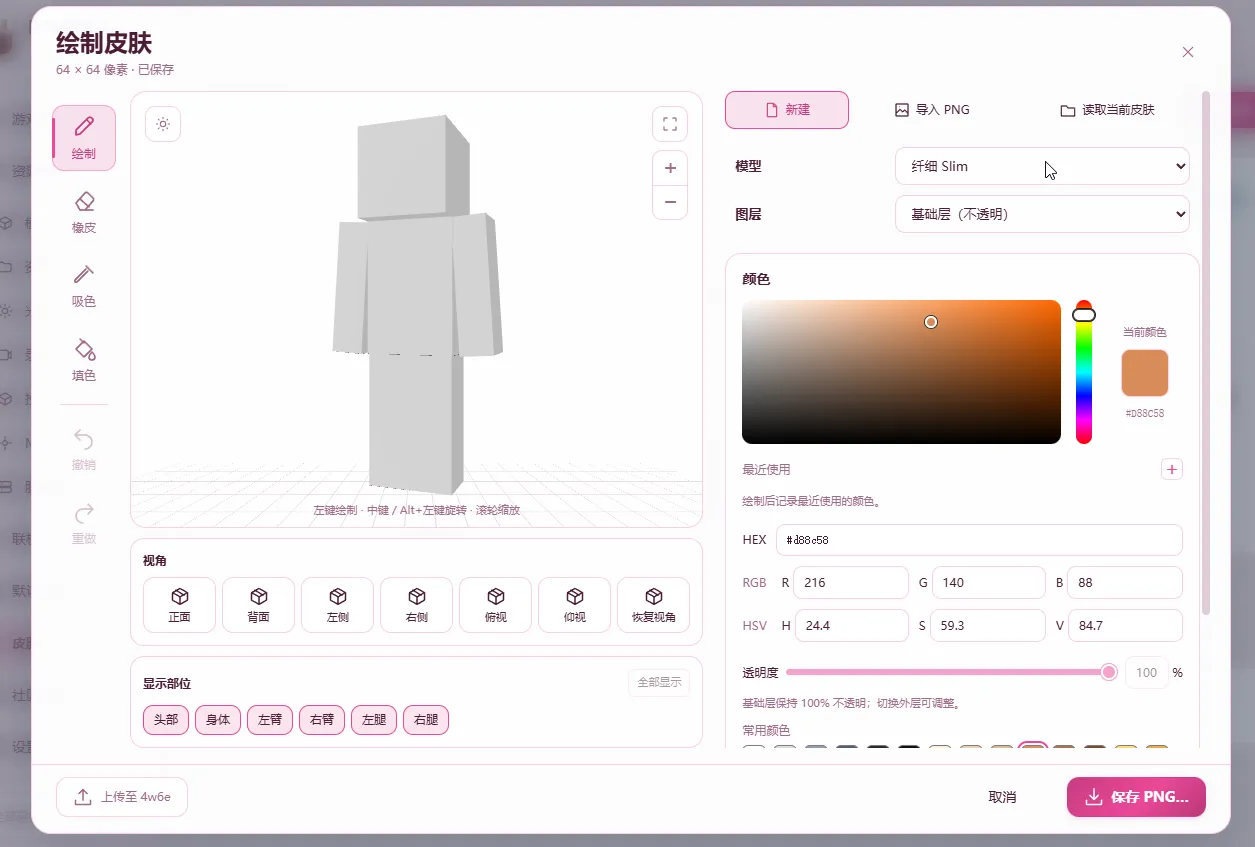Focus the R value field showing 216
The width and height of the screenshot is (1255, 847).
pos(851,582)
